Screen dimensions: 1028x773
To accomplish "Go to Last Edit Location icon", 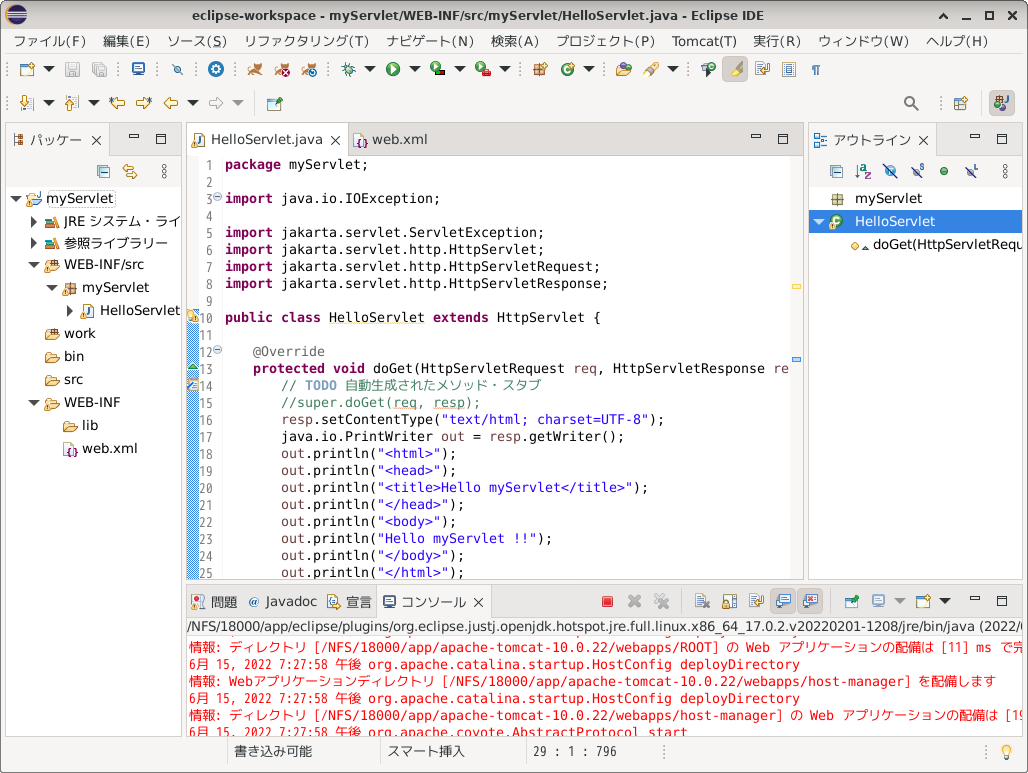I will click(x=117, y=103).
